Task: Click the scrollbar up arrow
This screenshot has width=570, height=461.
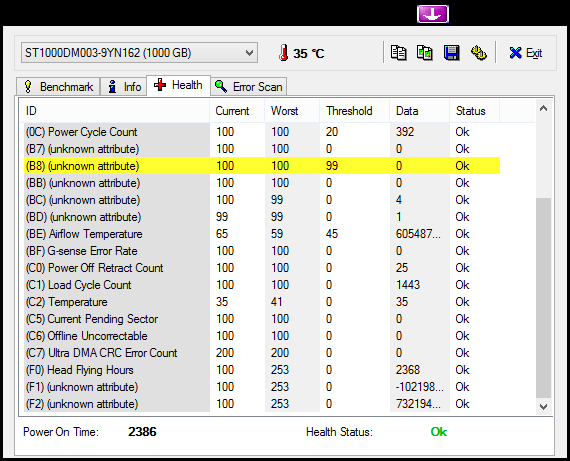Action: click(543, 108)
